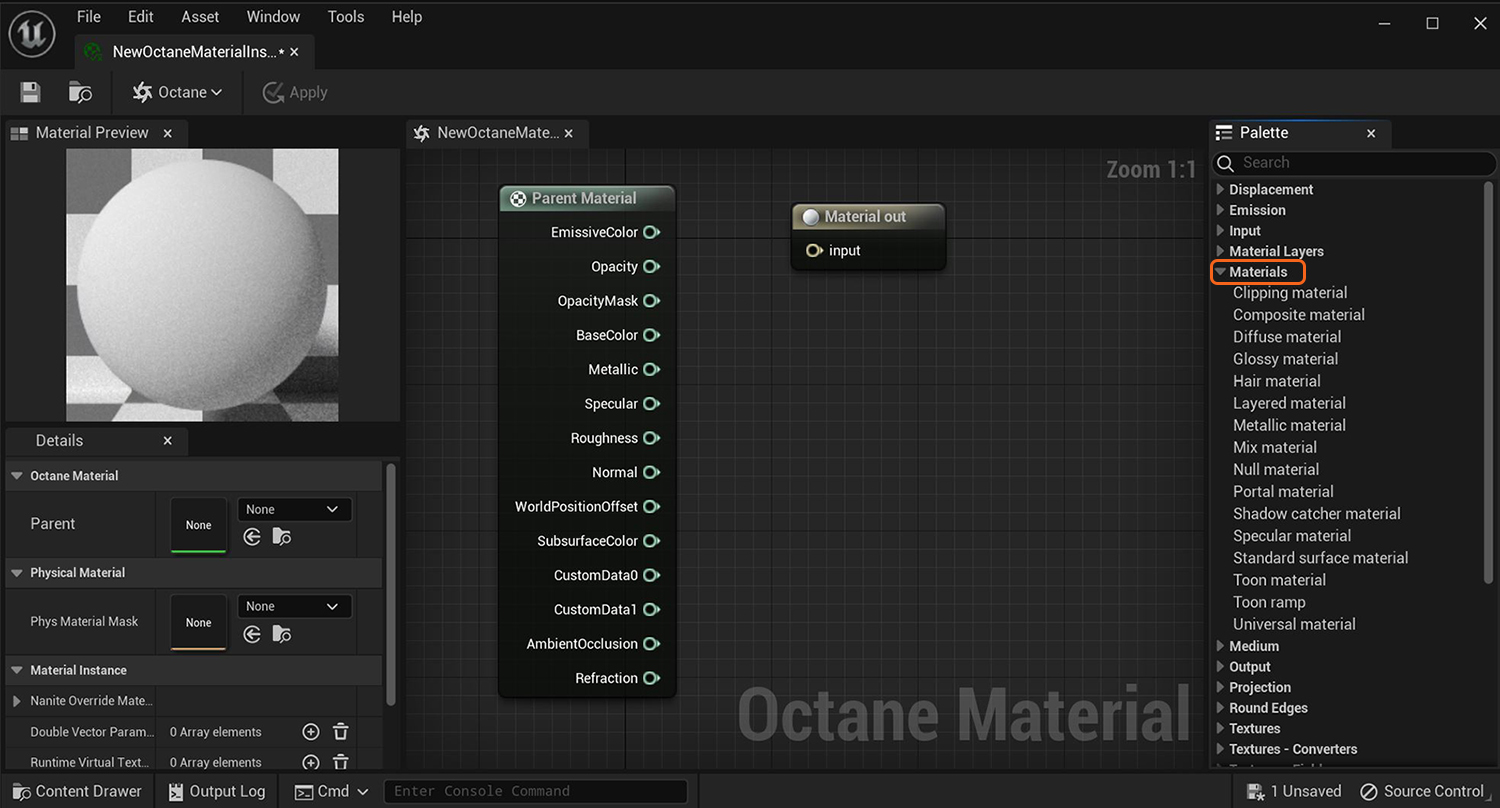Viewport: 1500px width, 808px height.
Task: Browse to Parent asset in Content Browser icon
Action: click(282, 537)
